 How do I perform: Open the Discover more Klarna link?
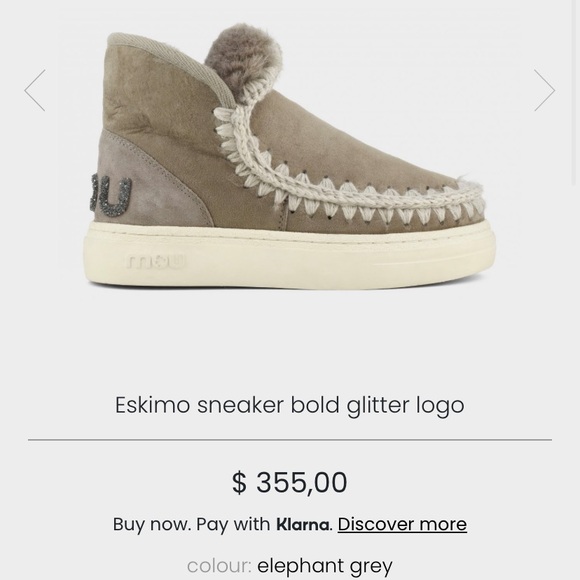[402, 524]
